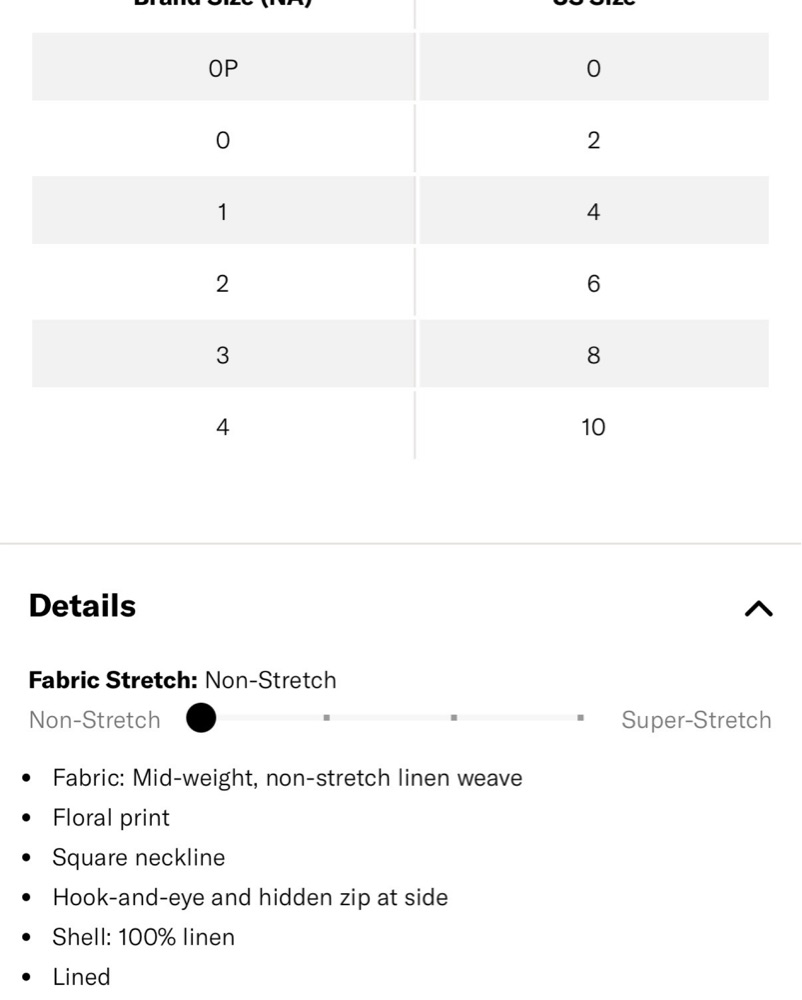The height and width of the screenshot is (1000, 802).
Task: Click the Non-Stretch scale label
Action: tap(94, 719)
